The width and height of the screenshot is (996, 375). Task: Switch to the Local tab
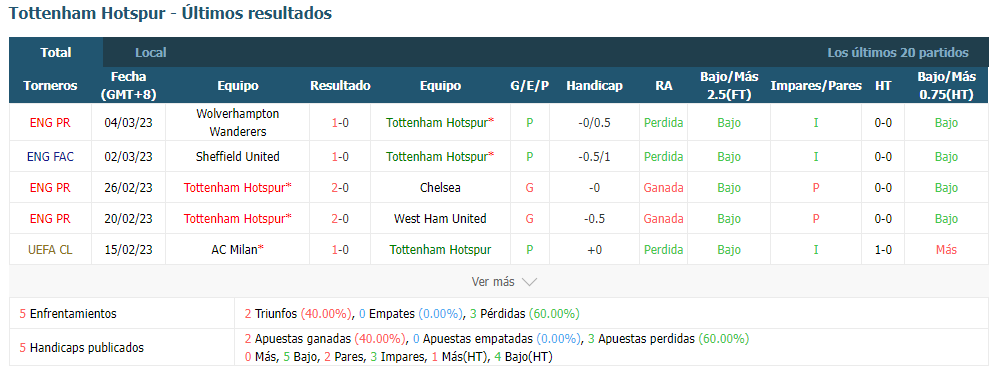pyautogui.click(x=151, y=53)
